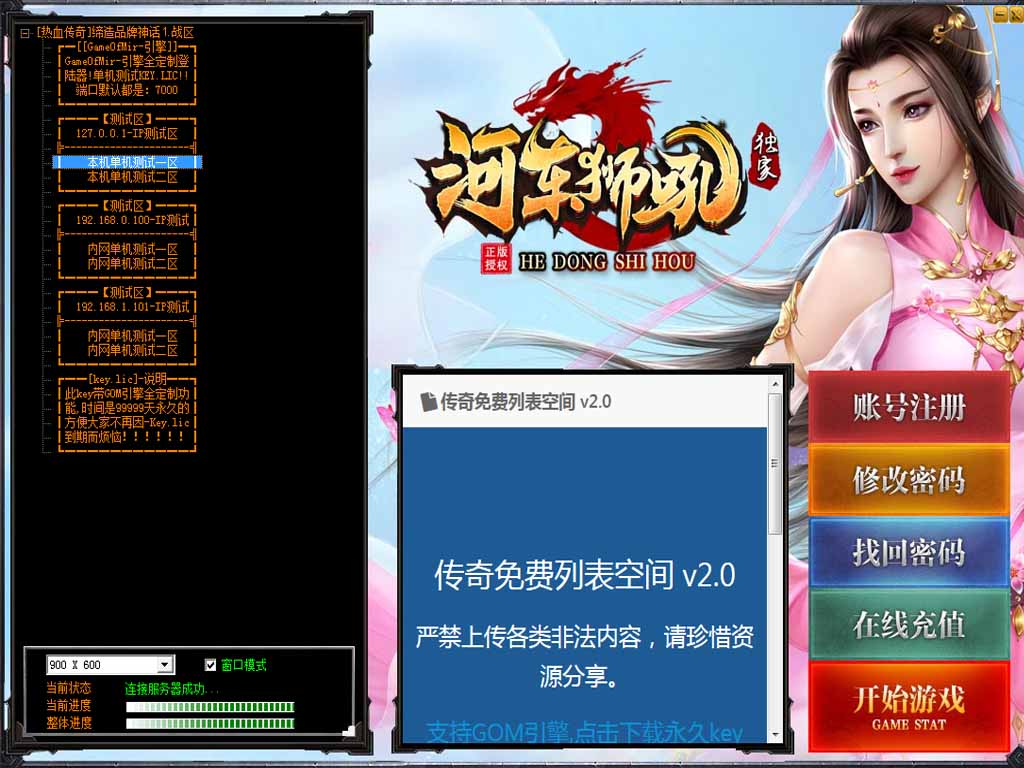Select the 192.168.1.101-IP测试 entry
The width and height of the screenshot is (1024, 768).
click(x=133, y=307)
